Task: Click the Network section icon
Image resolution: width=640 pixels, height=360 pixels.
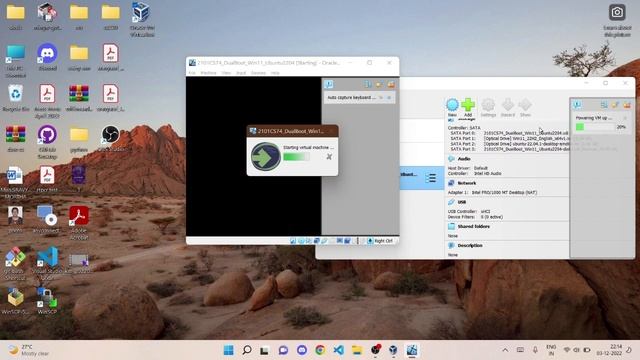Action: pos(451,183)
